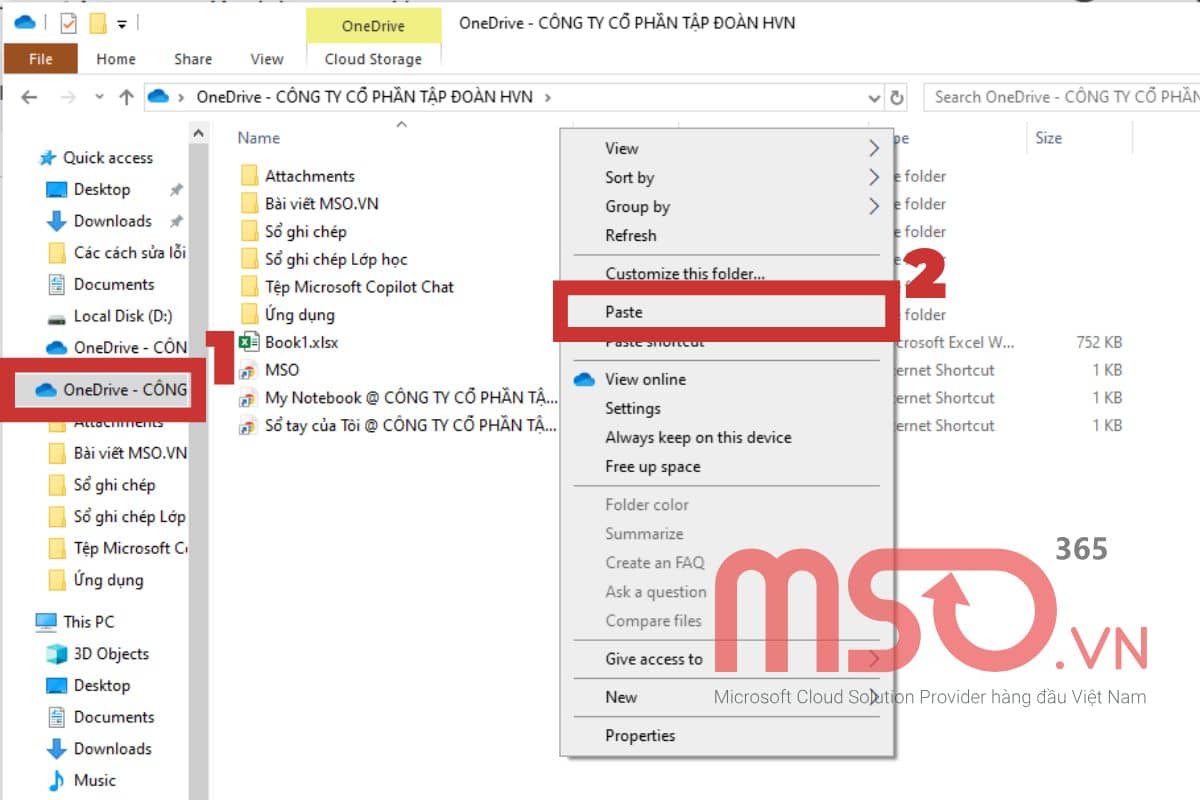Select the Tệp Microsoft Copilot Chat folder
1200x800 pixels.
pyautogui.click(x=359, y=287)
